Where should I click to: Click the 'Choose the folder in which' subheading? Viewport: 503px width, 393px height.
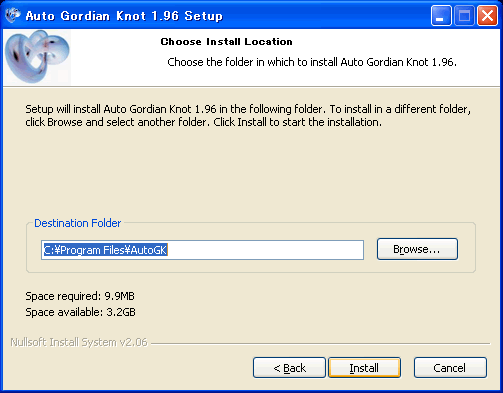pos(312,62)
